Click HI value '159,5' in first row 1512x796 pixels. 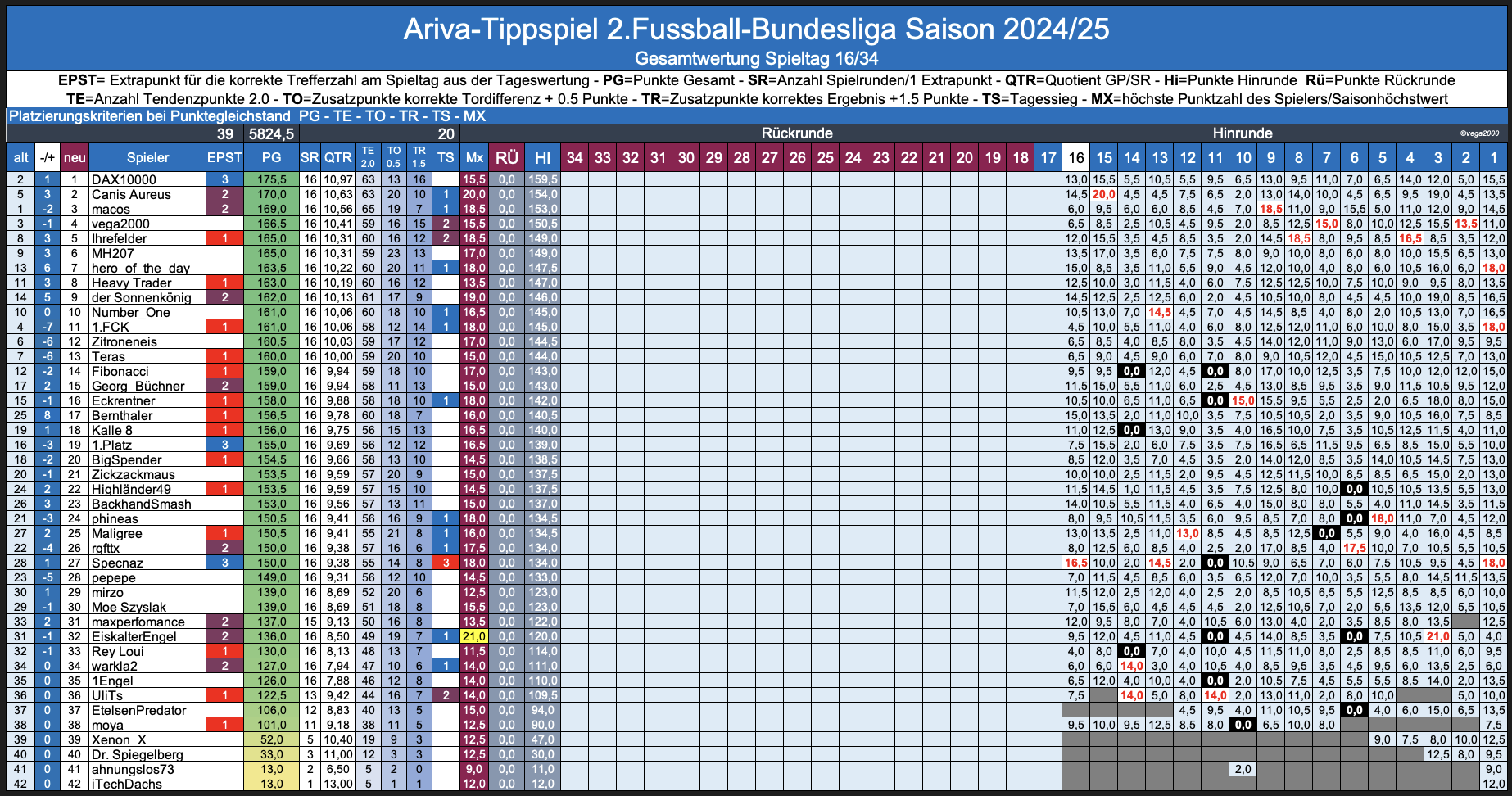tap(542, 179)
